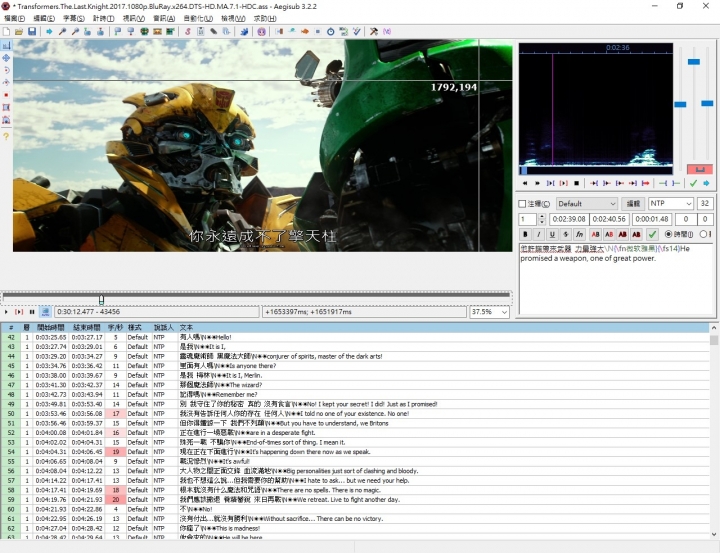The image size is (720, 553).
Task: Set secondary color with second AB button
Action: (609, 234)
